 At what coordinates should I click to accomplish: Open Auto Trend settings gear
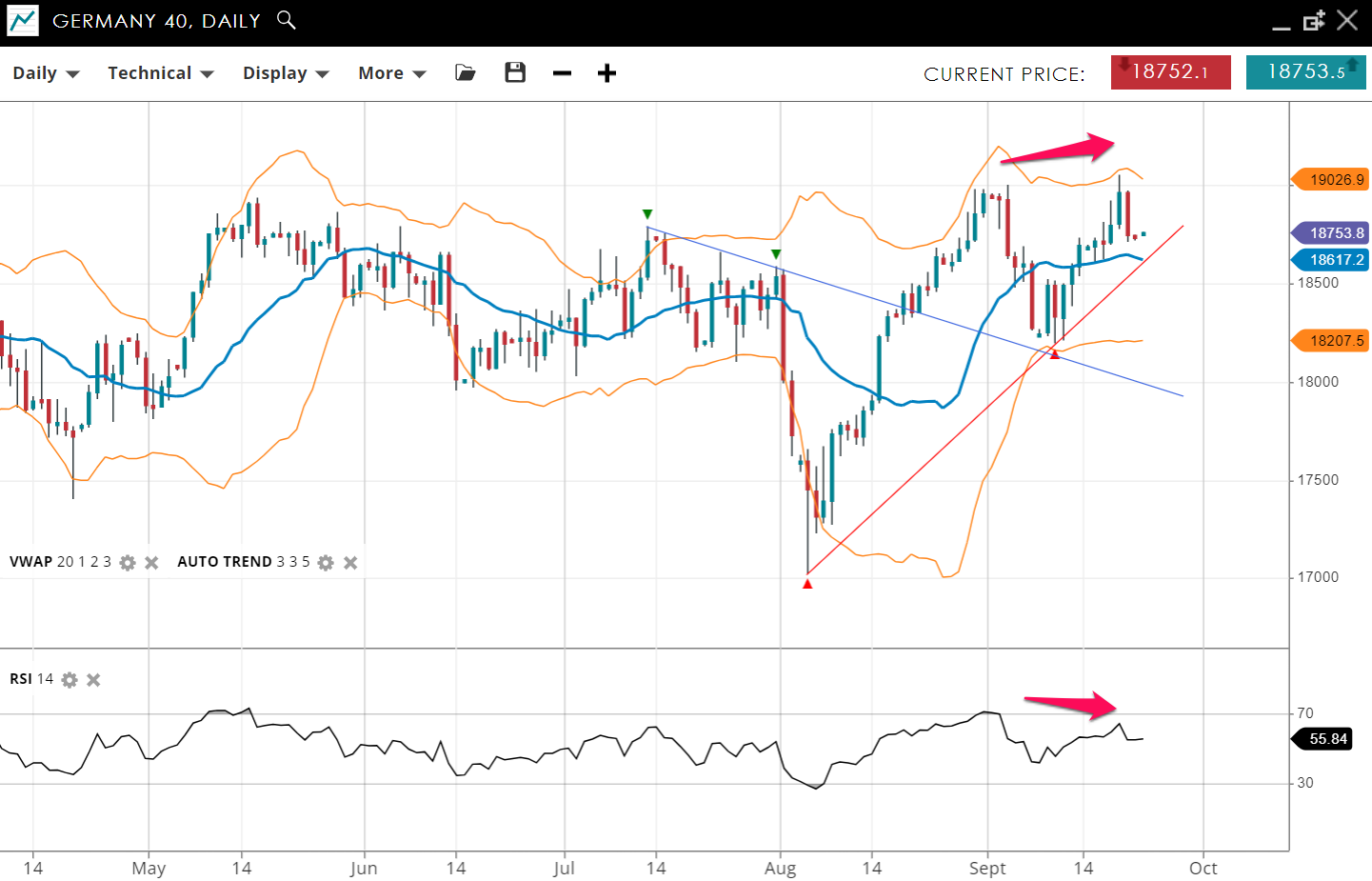point(326,563)
